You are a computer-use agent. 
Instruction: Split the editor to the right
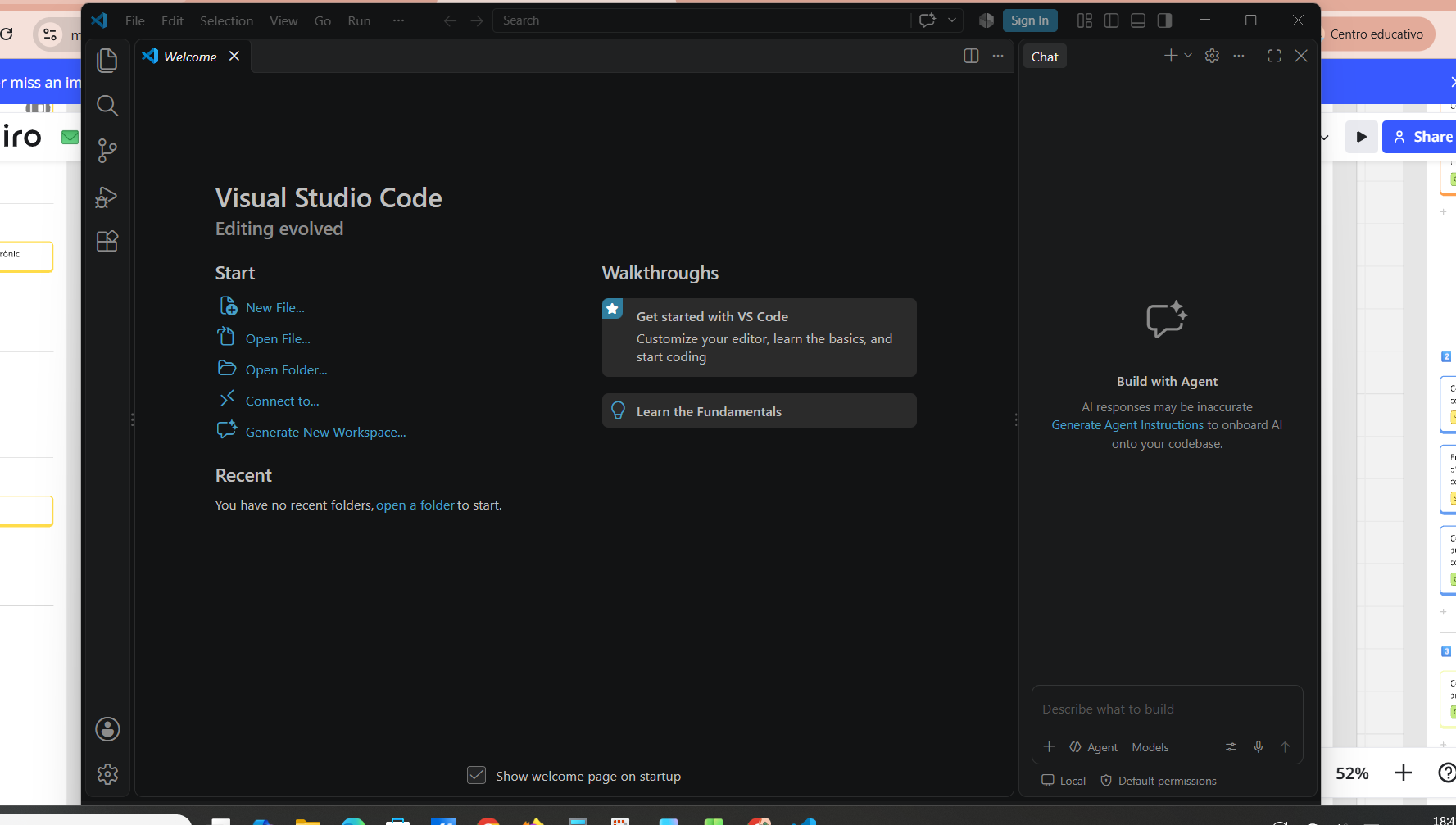pos(971,56)
